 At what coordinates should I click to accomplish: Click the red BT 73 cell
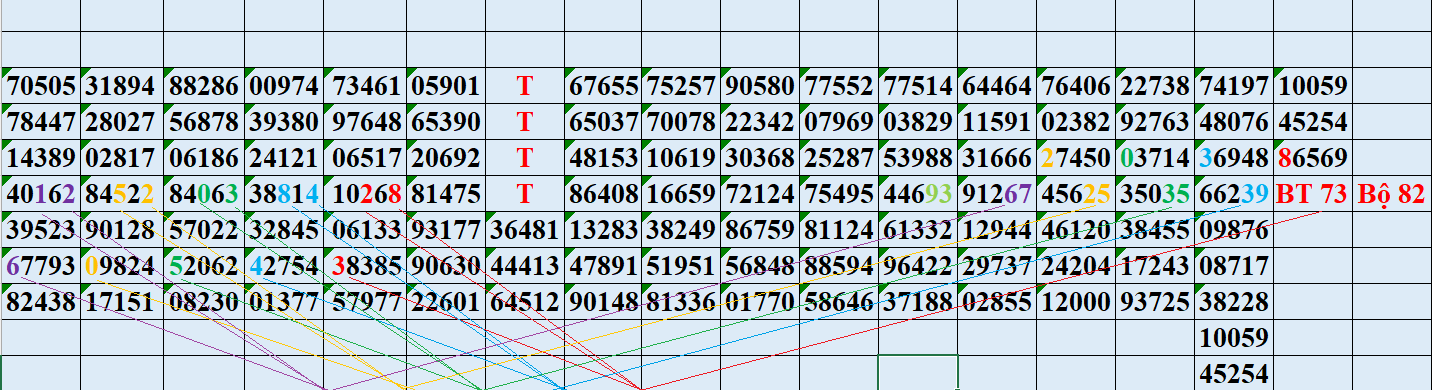[x=1312, y=194]
